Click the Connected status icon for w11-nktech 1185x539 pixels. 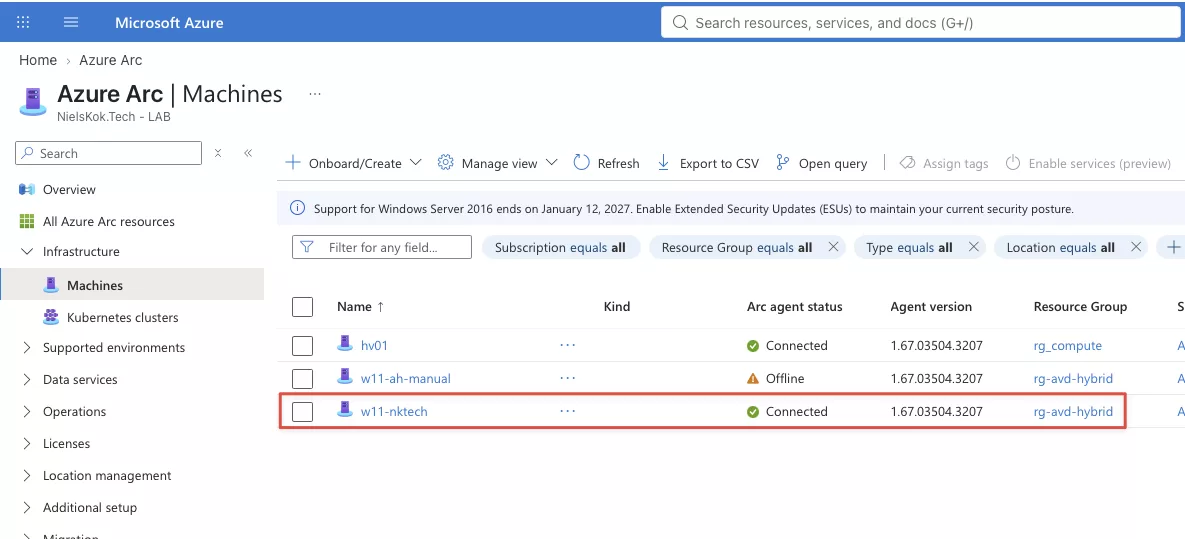point(753,412)
